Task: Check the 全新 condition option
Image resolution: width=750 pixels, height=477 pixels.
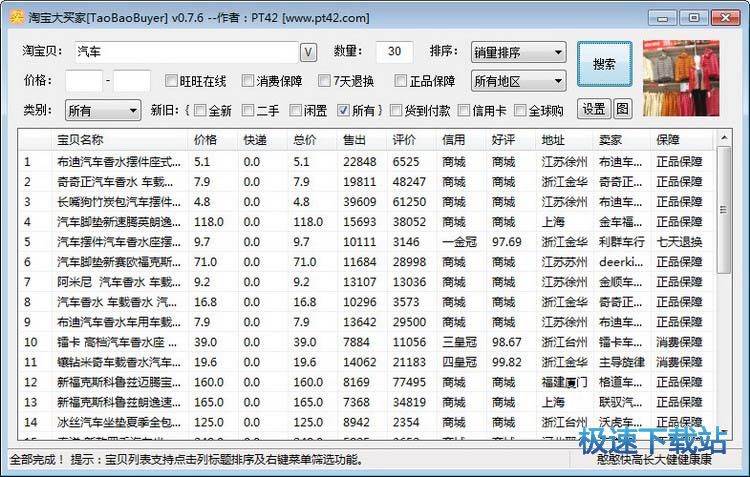Action: coord(200,110)
